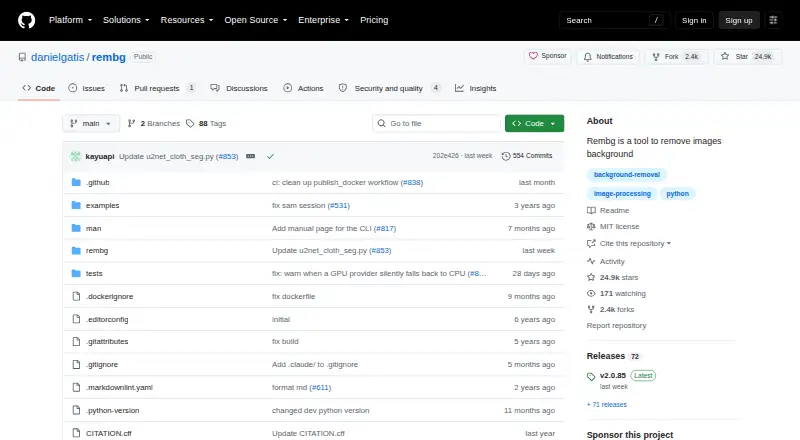Open the Readme link in About
800x440 pixels.
[x=608, y=210]
